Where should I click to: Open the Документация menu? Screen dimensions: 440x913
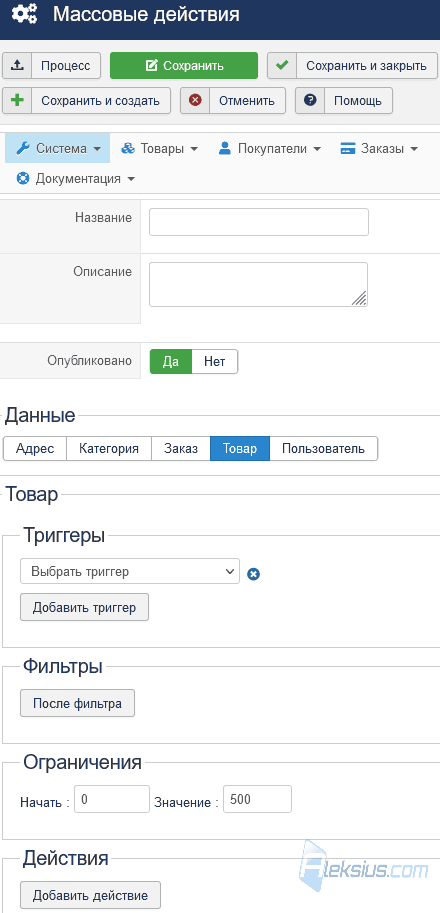coord(76,179)
